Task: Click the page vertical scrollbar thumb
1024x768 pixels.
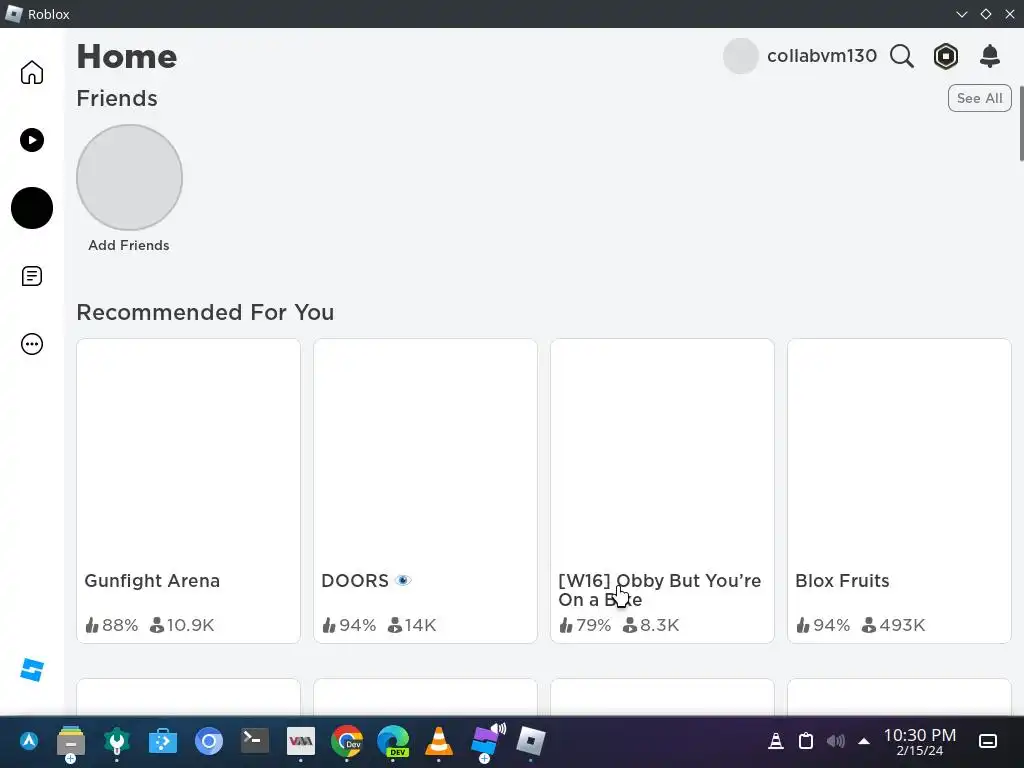Action: (x=1021, y=122)
